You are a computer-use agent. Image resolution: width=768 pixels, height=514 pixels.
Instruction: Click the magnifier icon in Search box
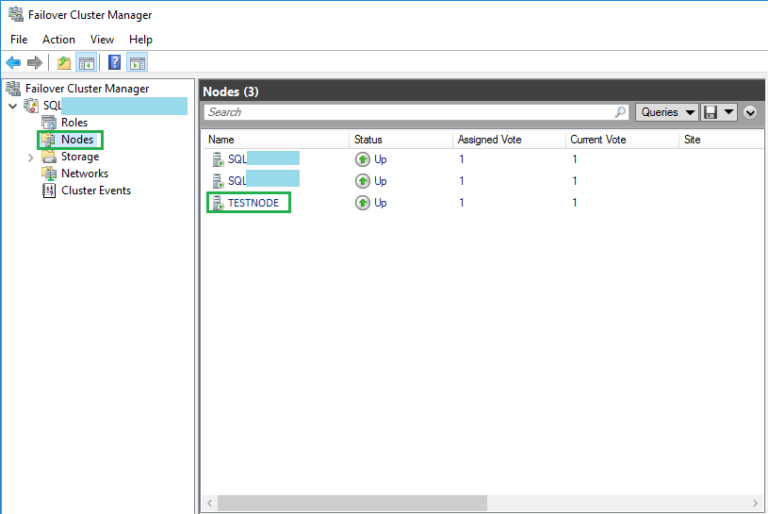tap(620, 112)
